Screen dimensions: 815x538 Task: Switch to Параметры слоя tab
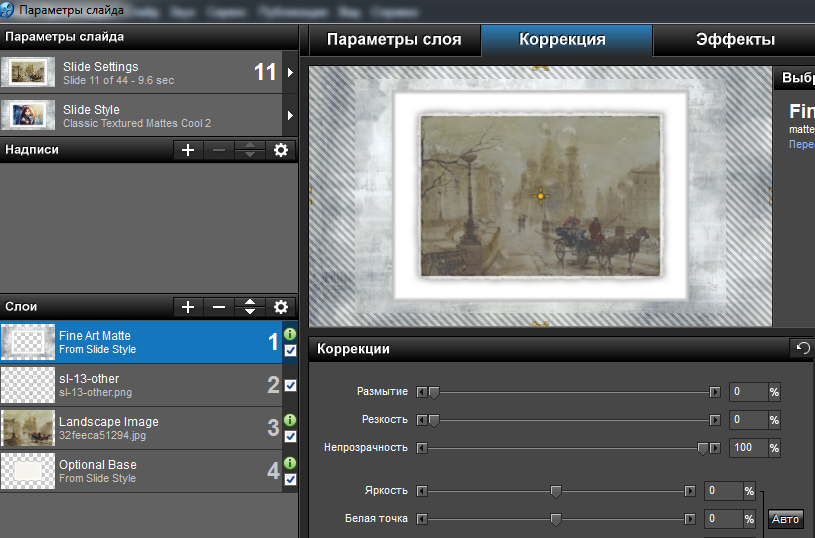click(394, 40)
